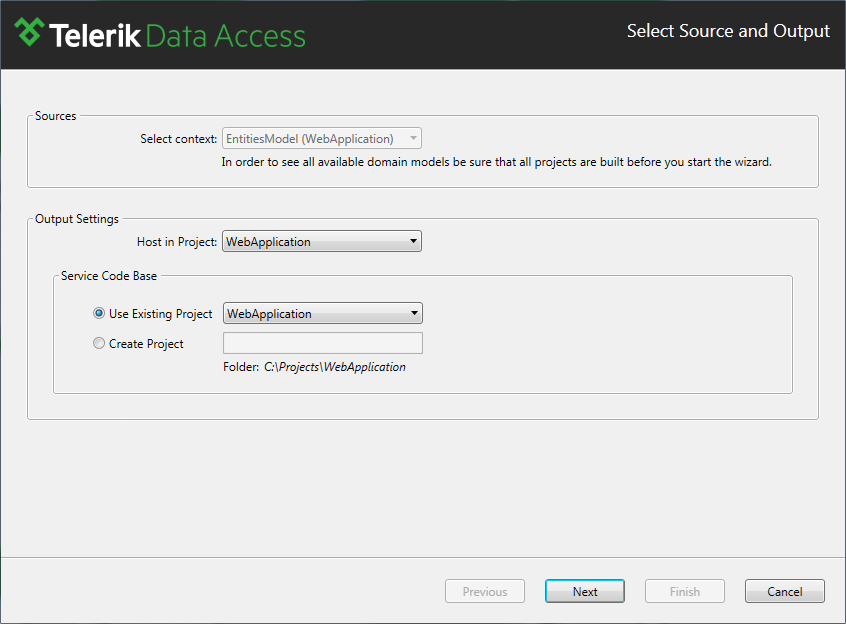The image size is (846, 624).
Task: Open the Select context EntitiesModel dropdown
Action: coord(322,139)
